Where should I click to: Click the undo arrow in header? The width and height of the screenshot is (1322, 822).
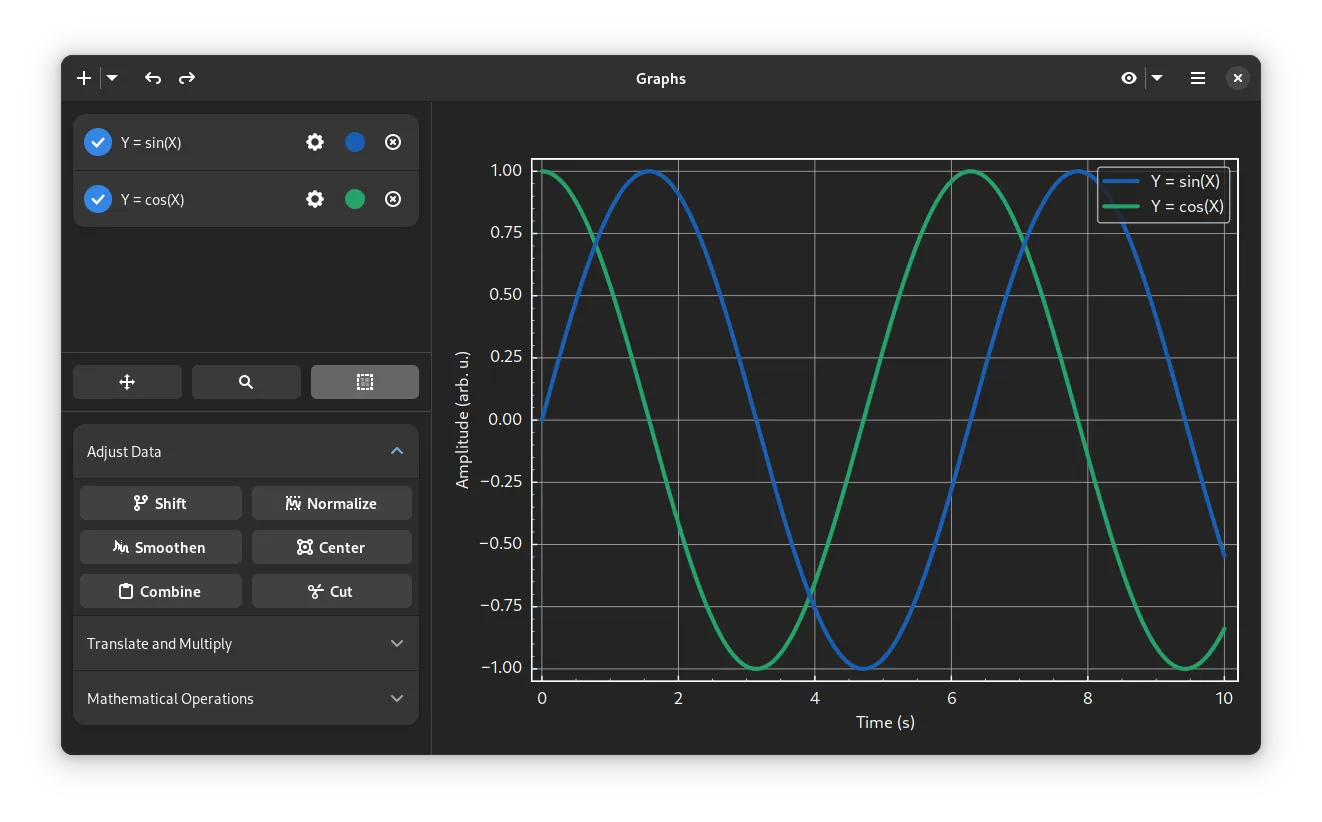[x=153, y=78]
